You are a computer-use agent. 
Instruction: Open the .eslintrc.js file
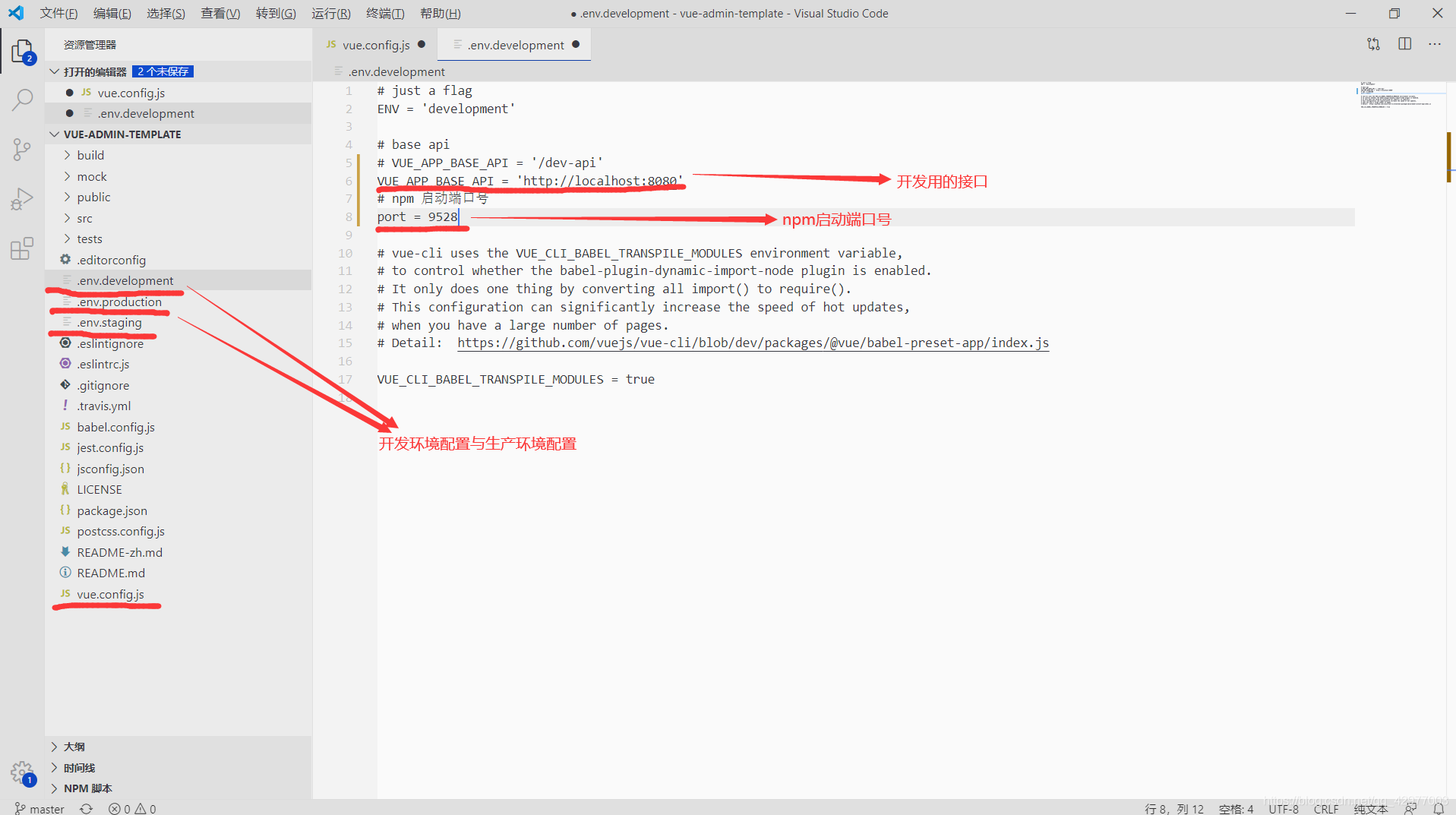(178, 364)
